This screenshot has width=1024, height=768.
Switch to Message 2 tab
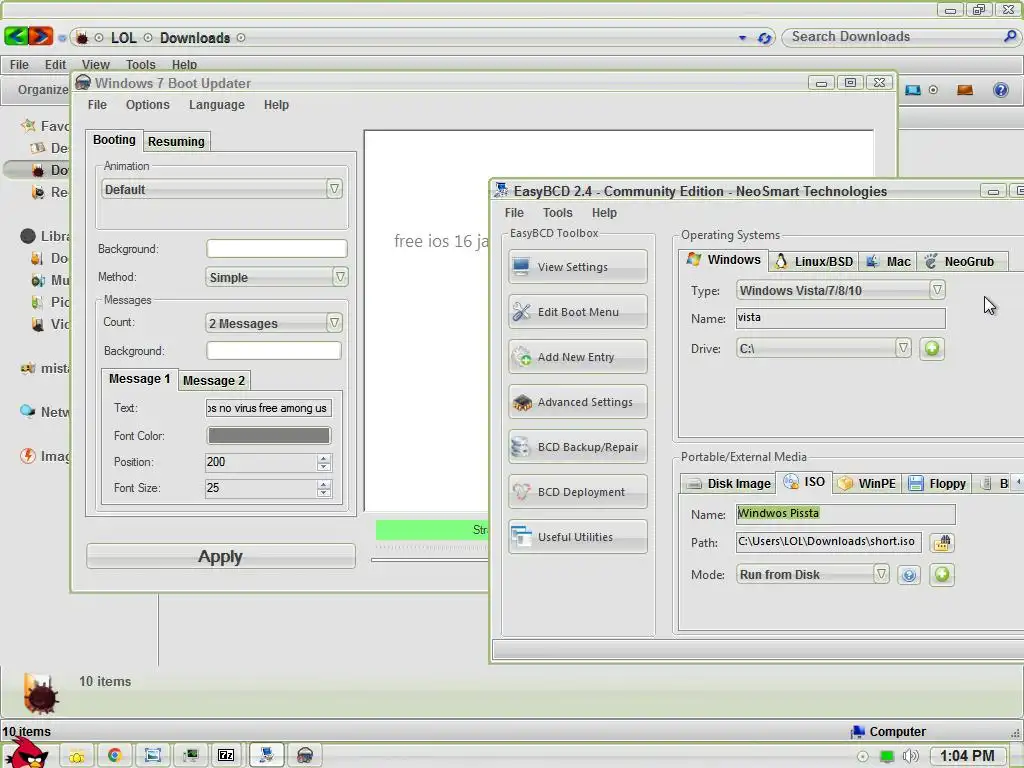(214, 381)
